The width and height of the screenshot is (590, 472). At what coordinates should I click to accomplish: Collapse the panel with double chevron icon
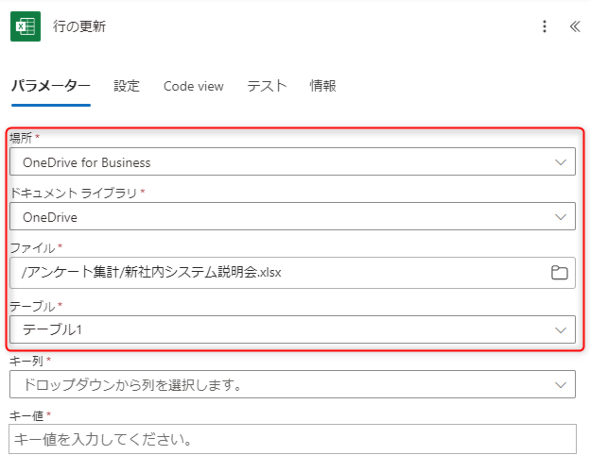575,26
